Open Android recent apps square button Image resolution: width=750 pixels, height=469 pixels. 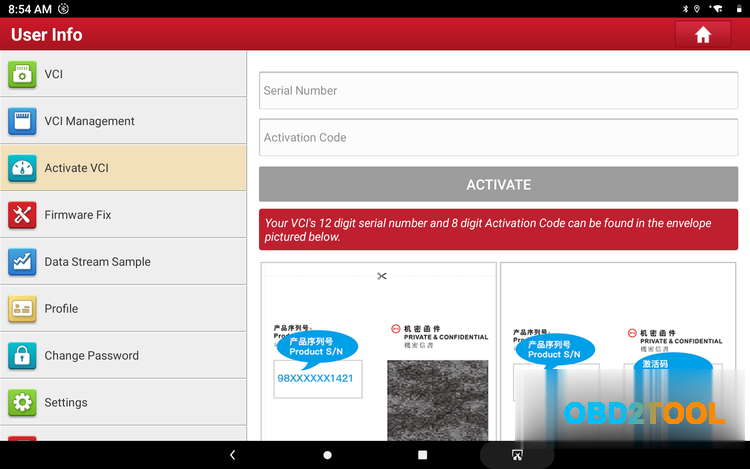coord(422,455)
